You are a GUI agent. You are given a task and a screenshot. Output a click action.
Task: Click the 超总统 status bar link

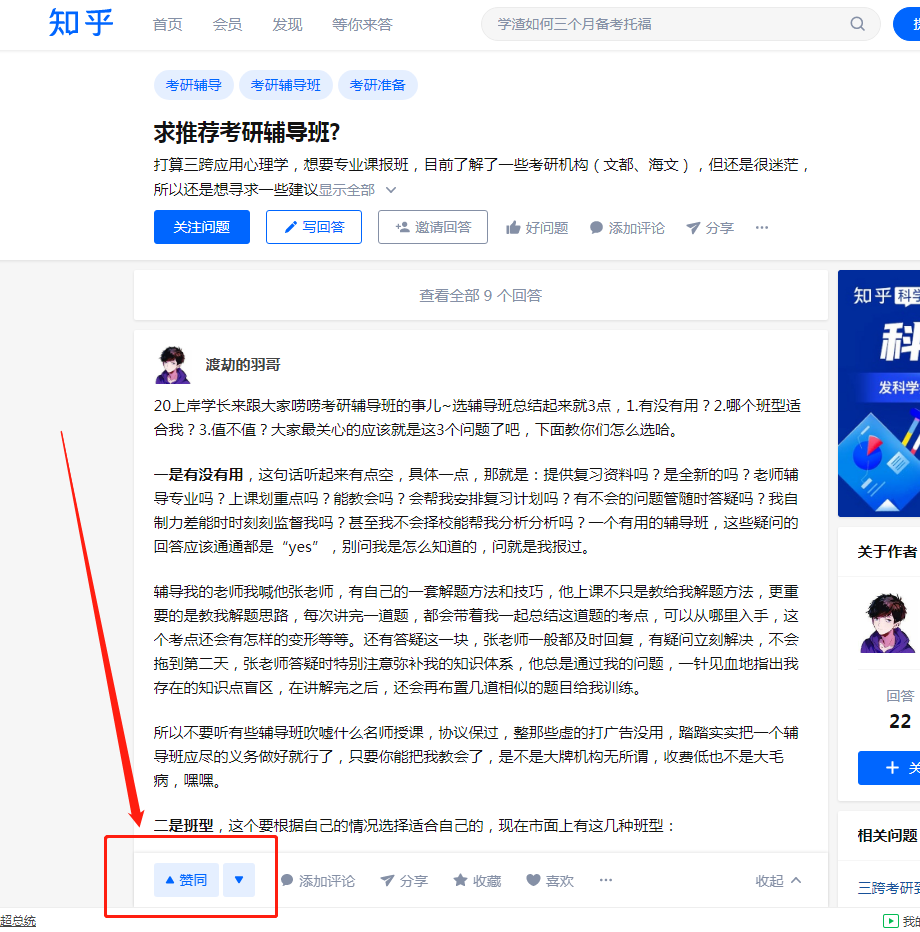18,921
